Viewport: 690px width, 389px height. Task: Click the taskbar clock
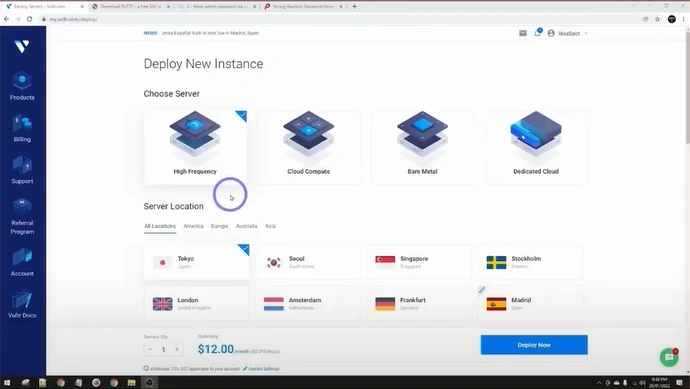tap(659, 383)
